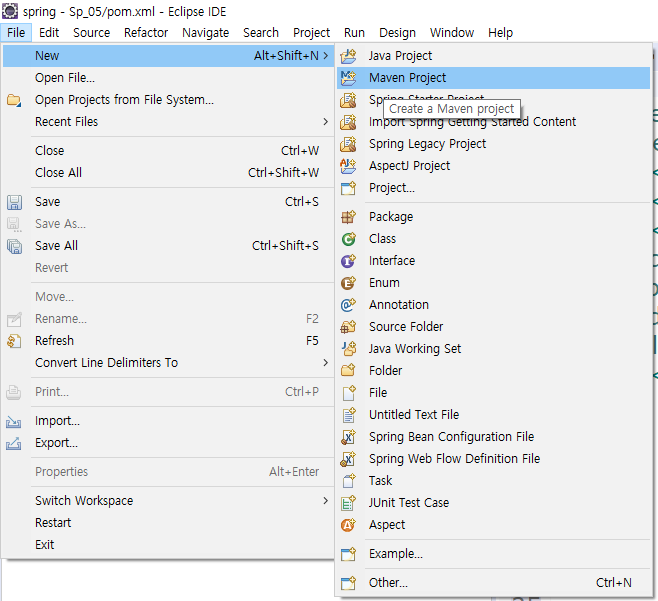The width and height of the screenshot is (658, 601).
Task: Click the Annotation icon
Action: (348, 305)
